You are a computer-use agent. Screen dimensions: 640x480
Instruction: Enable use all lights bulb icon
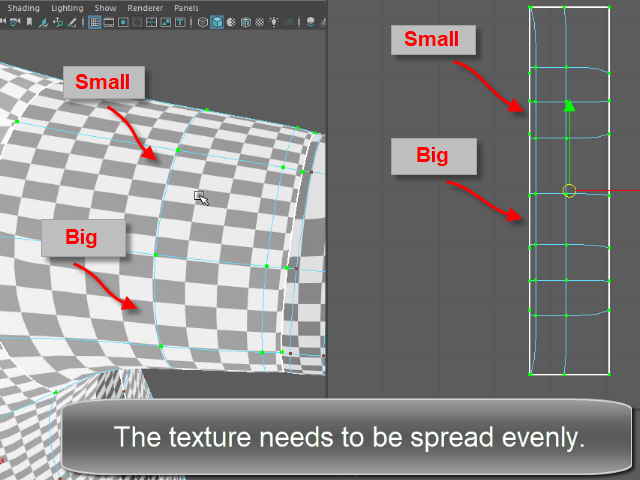[x=273, y=21]
